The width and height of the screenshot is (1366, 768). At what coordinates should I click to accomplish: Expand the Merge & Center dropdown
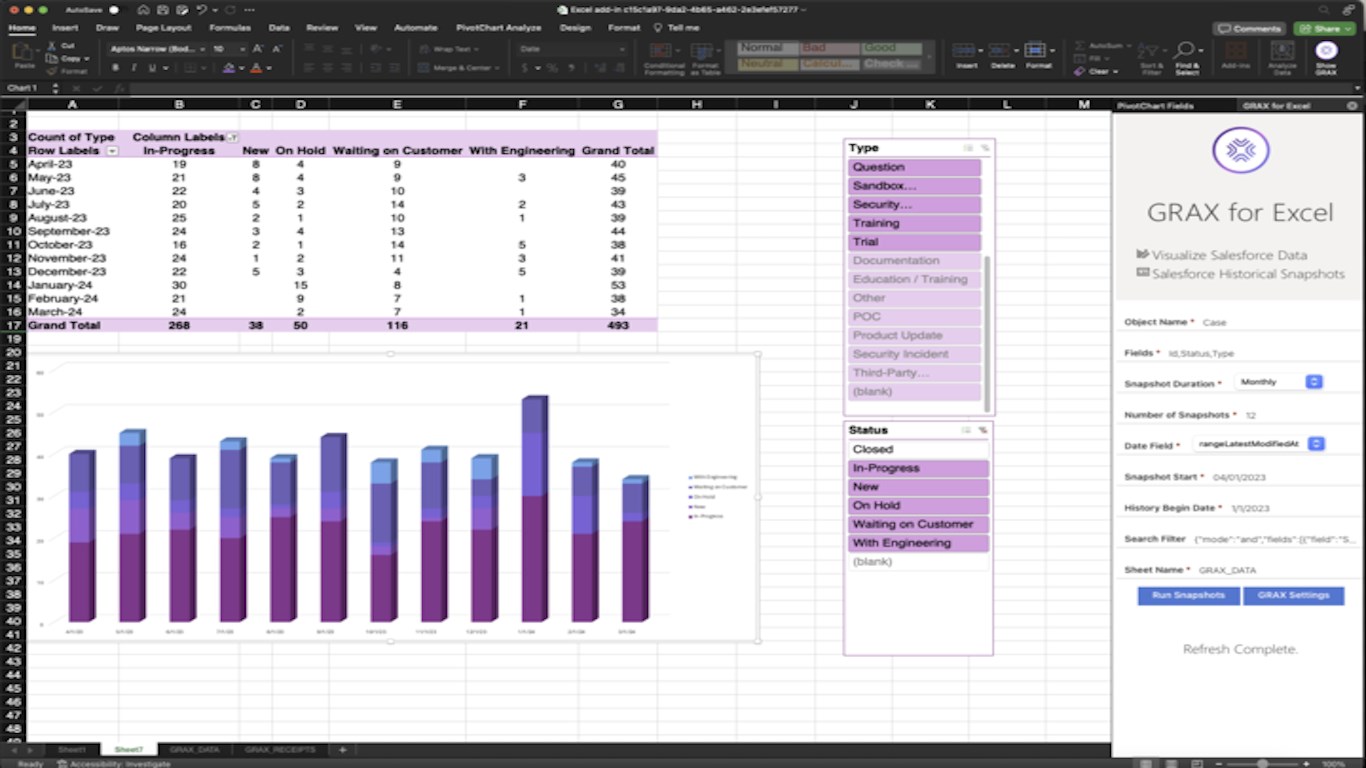pos(496,68)
